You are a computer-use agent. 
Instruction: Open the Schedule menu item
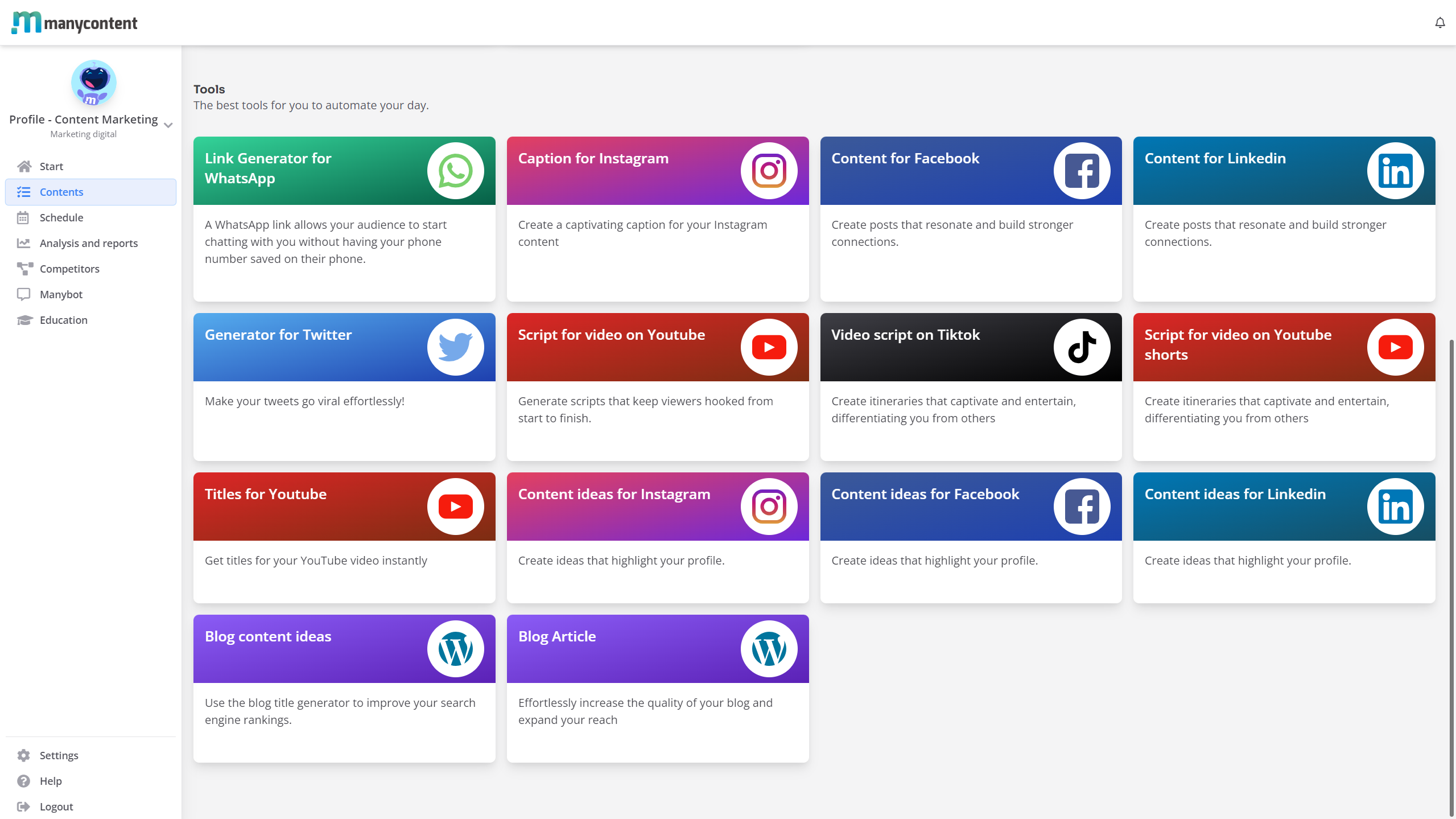(x=61, y=217)
